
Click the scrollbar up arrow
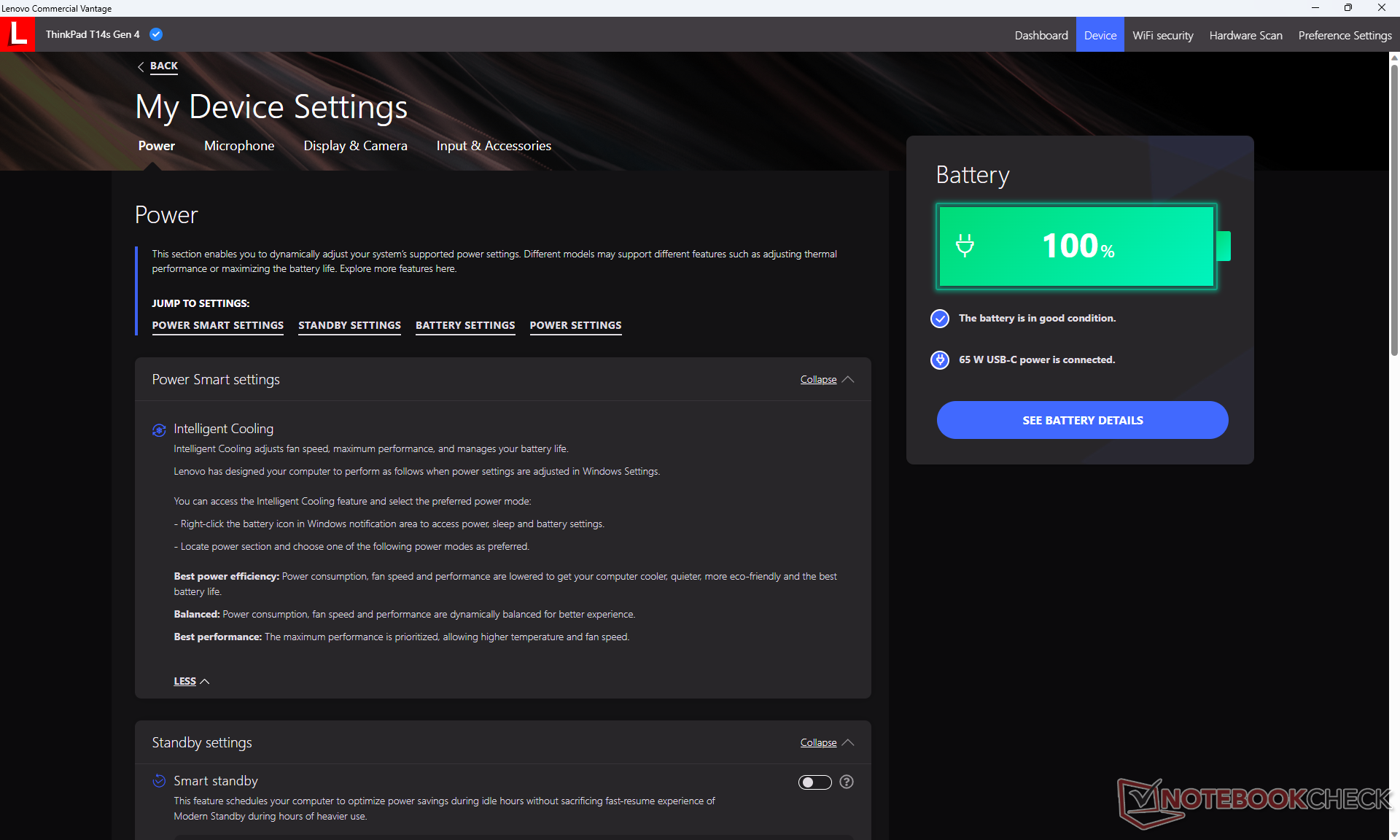tap(1393, 58)
